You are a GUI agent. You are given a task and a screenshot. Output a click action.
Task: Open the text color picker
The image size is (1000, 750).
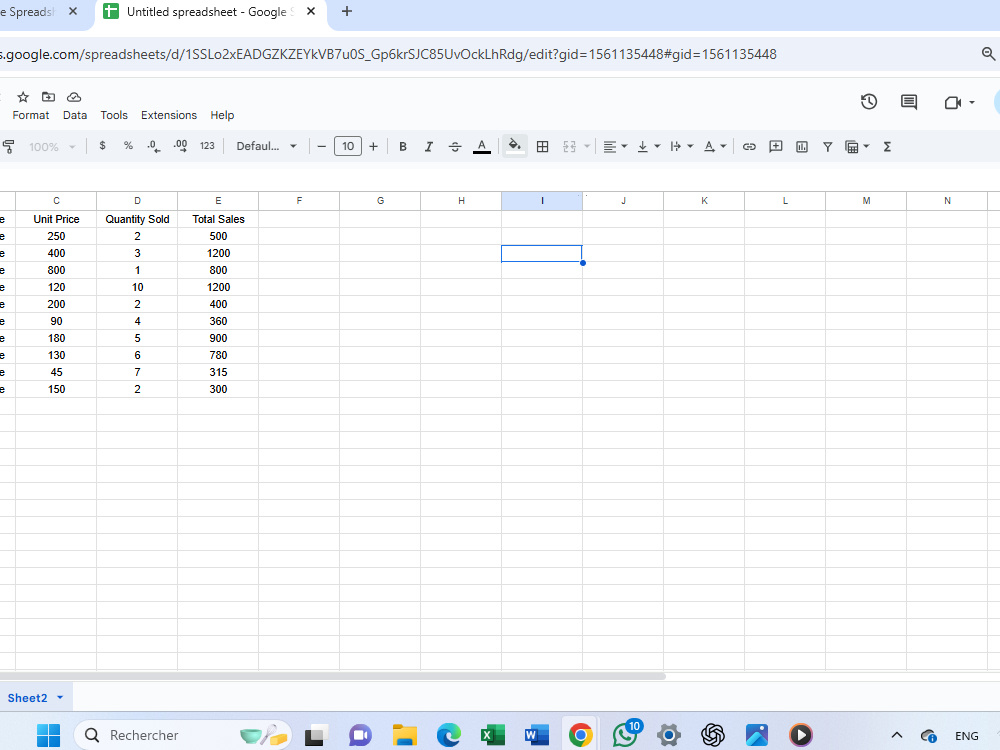tap(482, 147)
